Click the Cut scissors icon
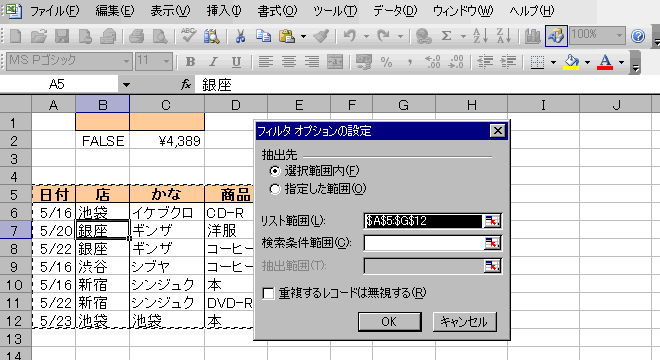The width and height of the screenshot is (660, 360). coord(240,36)
